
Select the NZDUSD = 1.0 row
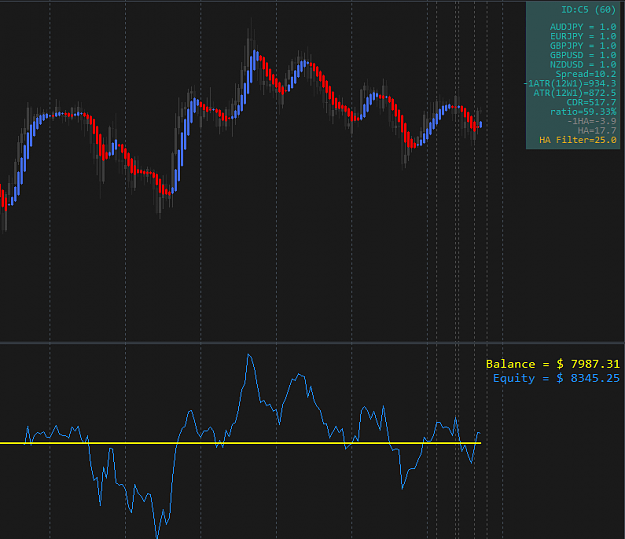[x=583, y=65]
